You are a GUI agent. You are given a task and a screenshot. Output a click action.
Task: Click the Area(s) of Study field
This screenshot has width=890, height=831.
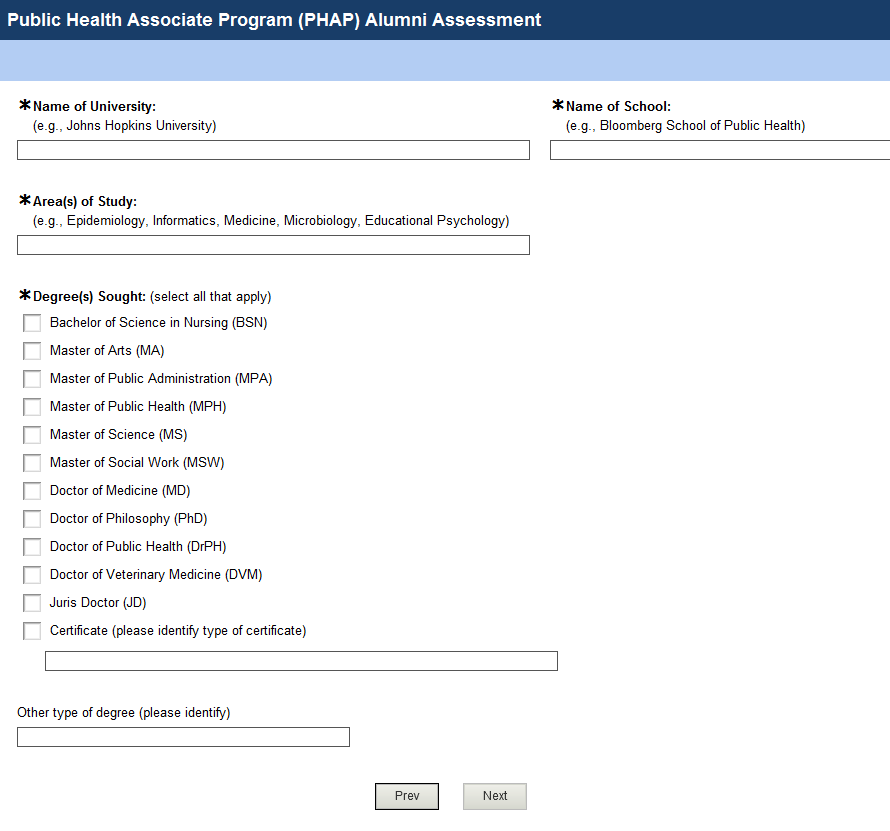[x=273, y=245]
